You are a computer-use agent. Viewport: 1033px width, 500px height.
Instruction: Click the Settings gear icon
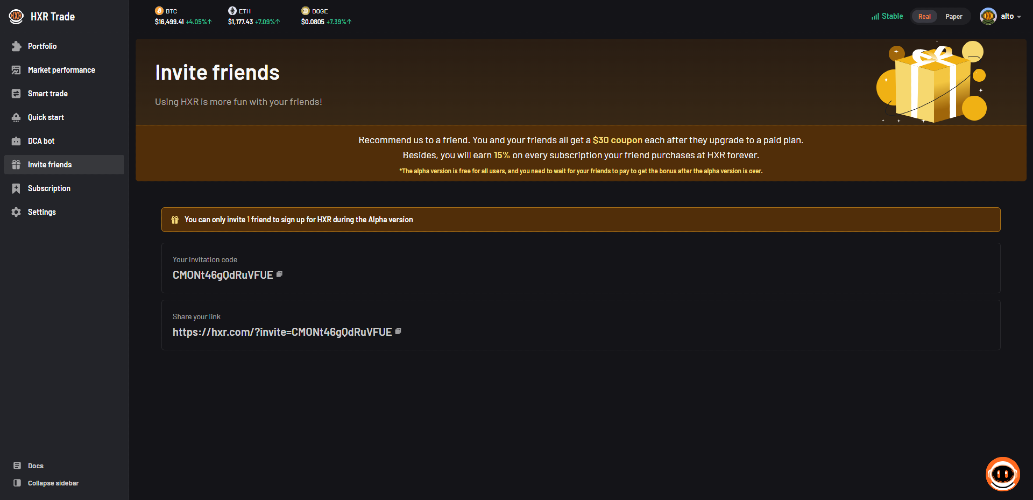(x=16, y=212)
